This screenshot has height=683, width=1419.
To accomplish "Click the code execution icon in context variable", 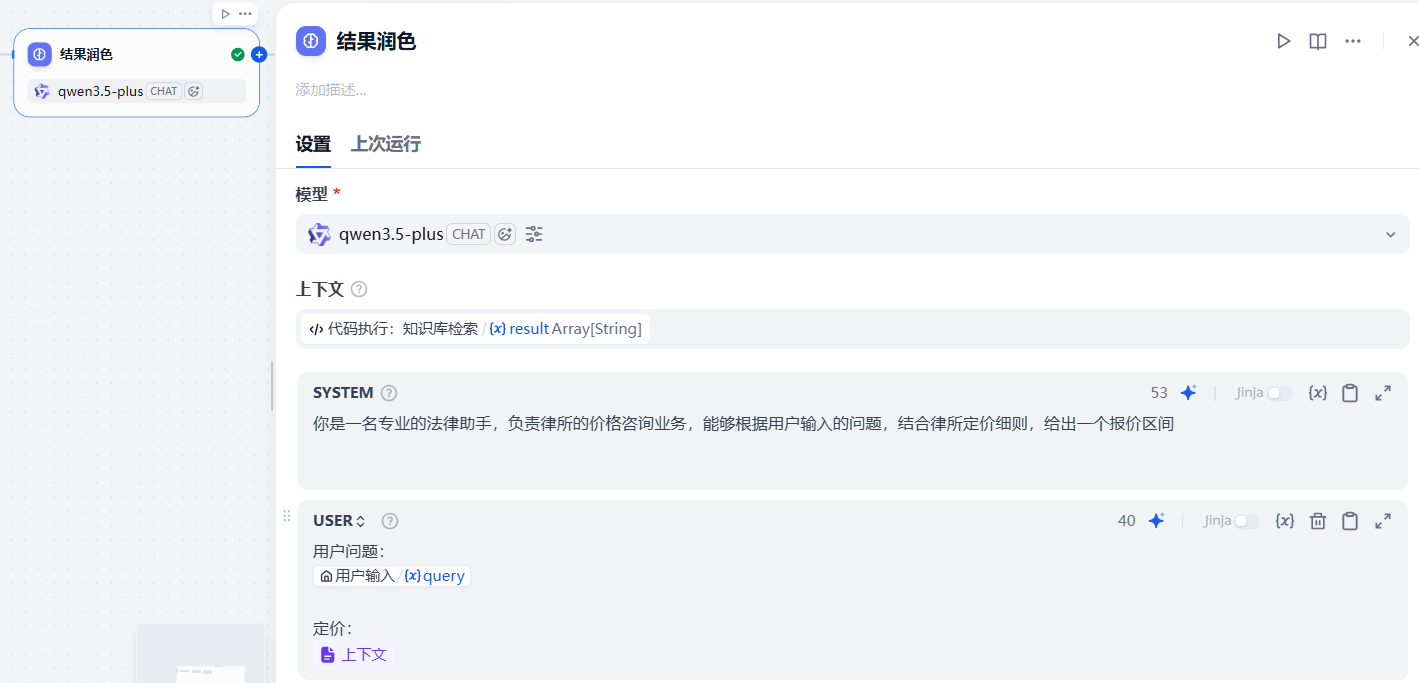I will (x=316, y=328).
